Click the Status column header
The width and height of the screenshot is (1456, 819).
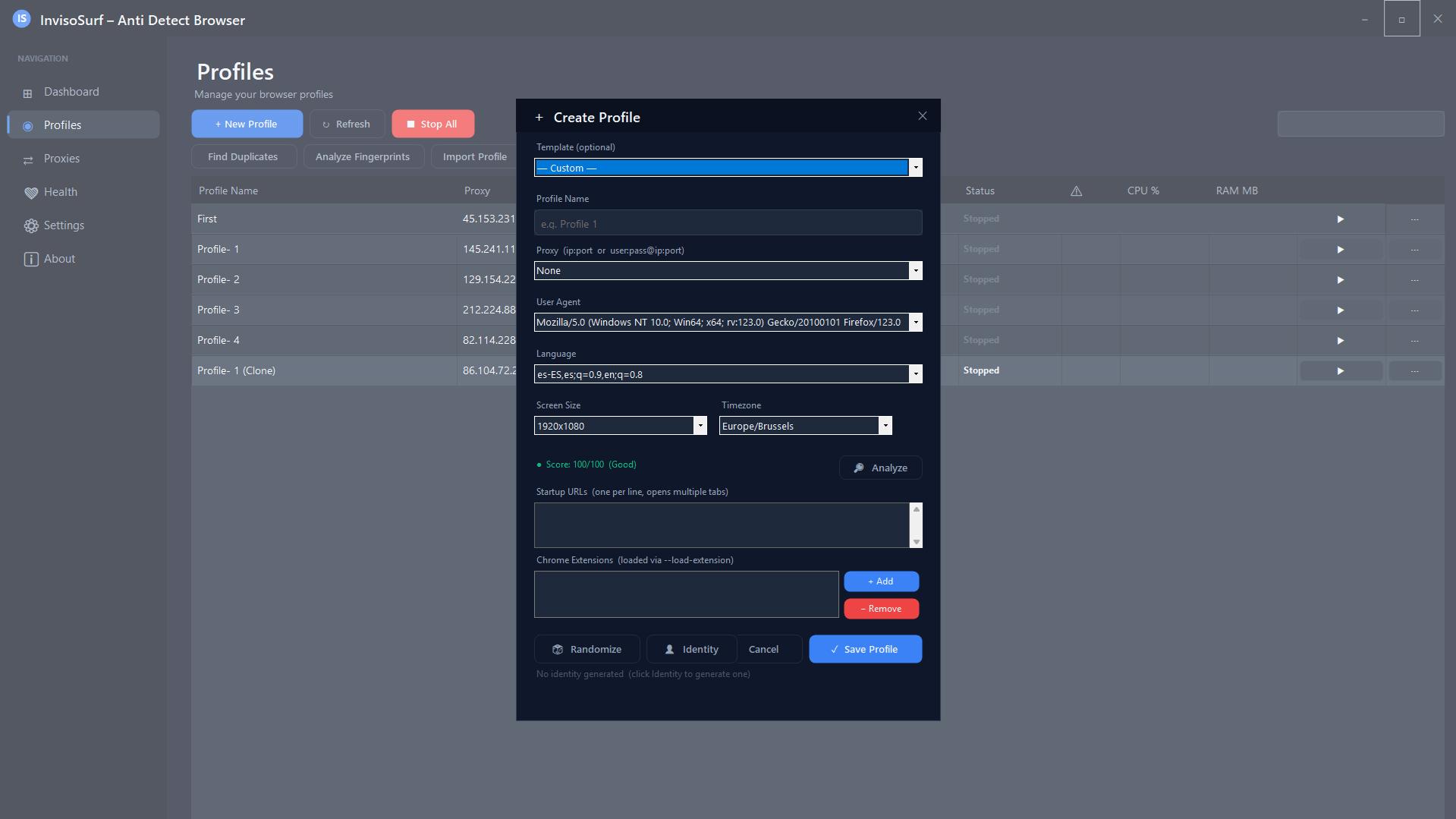[980, 191]
